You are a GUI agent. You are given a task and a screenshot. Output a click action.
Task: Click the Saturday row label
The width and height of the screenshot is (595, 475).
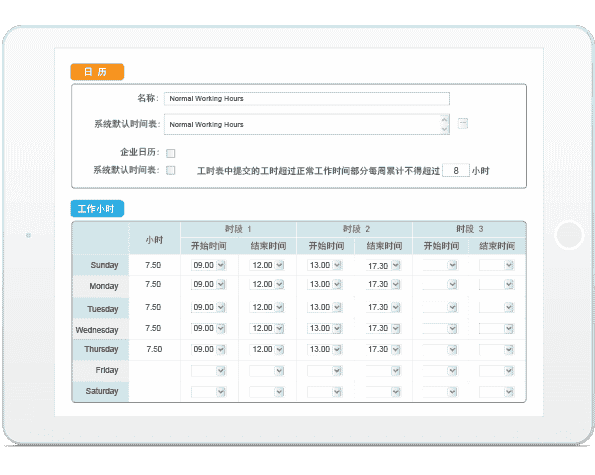102,391
